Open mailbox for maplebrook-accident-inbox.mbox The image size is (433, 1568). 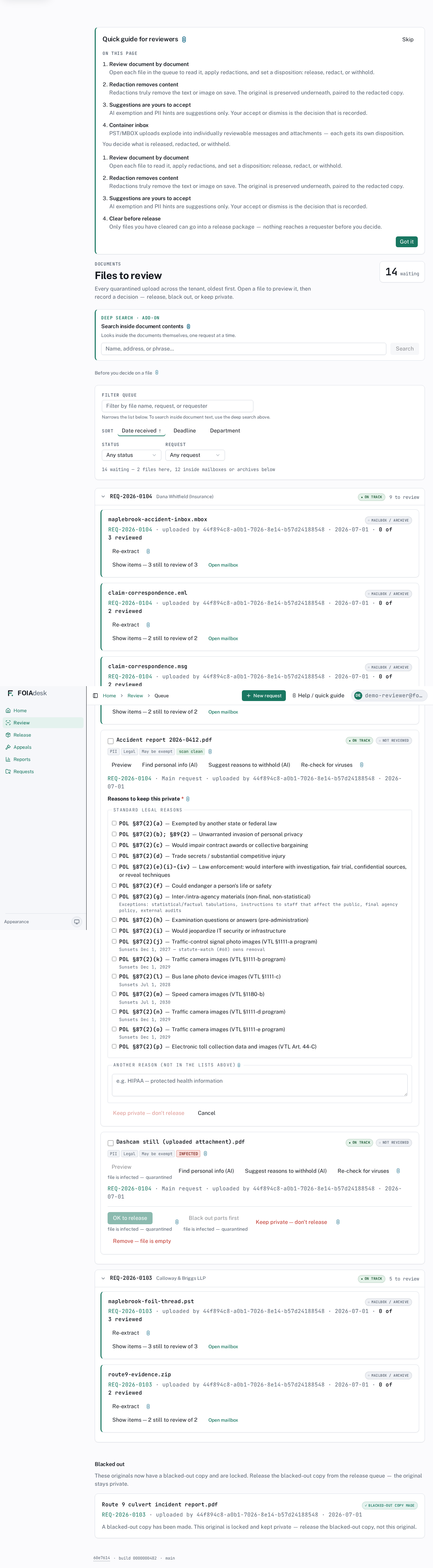click(223, 565)
